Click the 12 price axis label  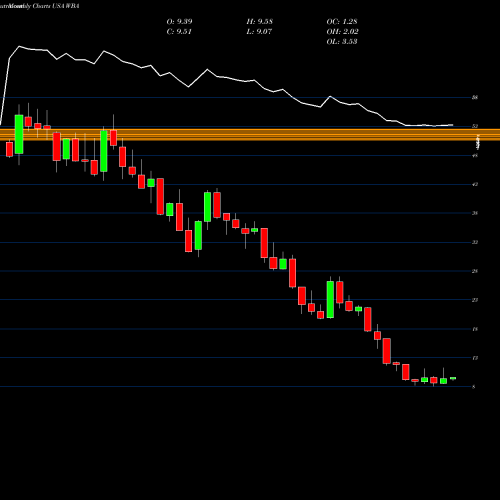point(475,358)
